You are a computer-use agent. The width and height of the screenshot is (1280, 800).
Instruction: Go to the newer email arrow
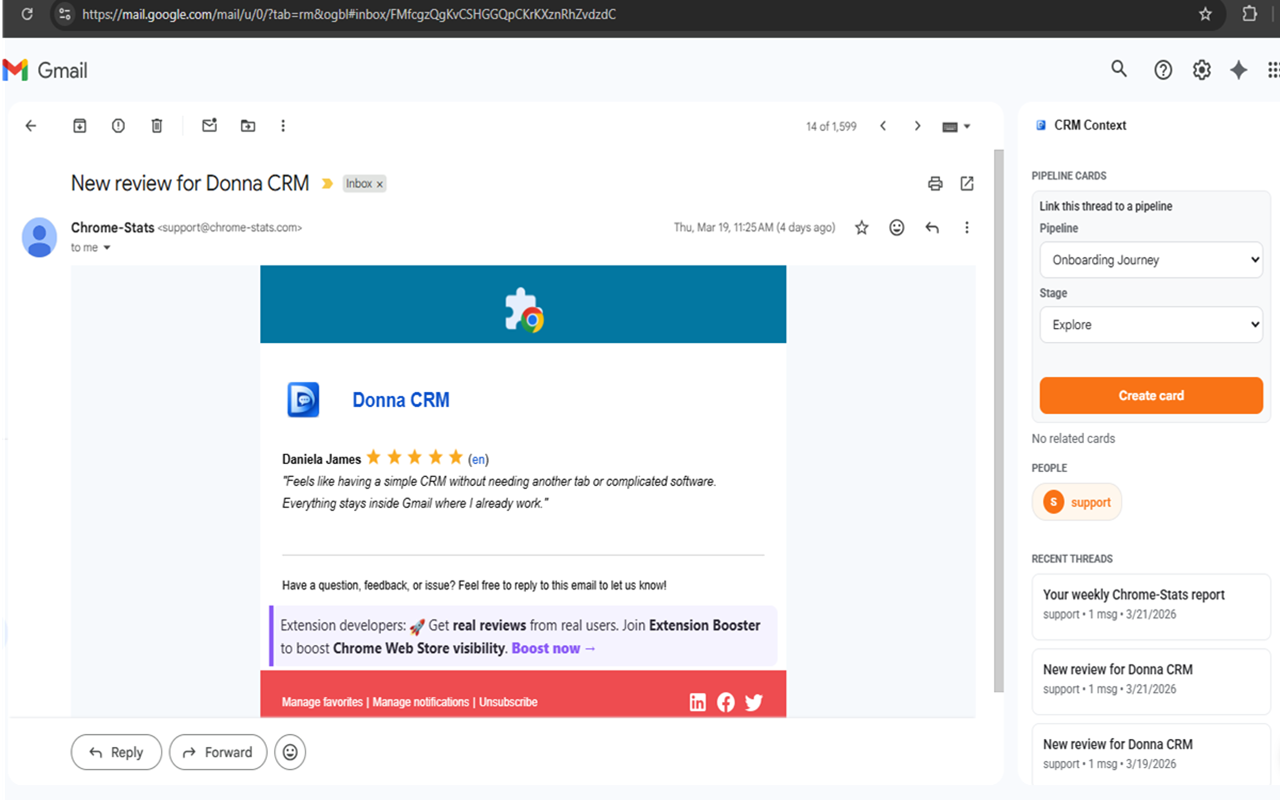pos(883,126)
